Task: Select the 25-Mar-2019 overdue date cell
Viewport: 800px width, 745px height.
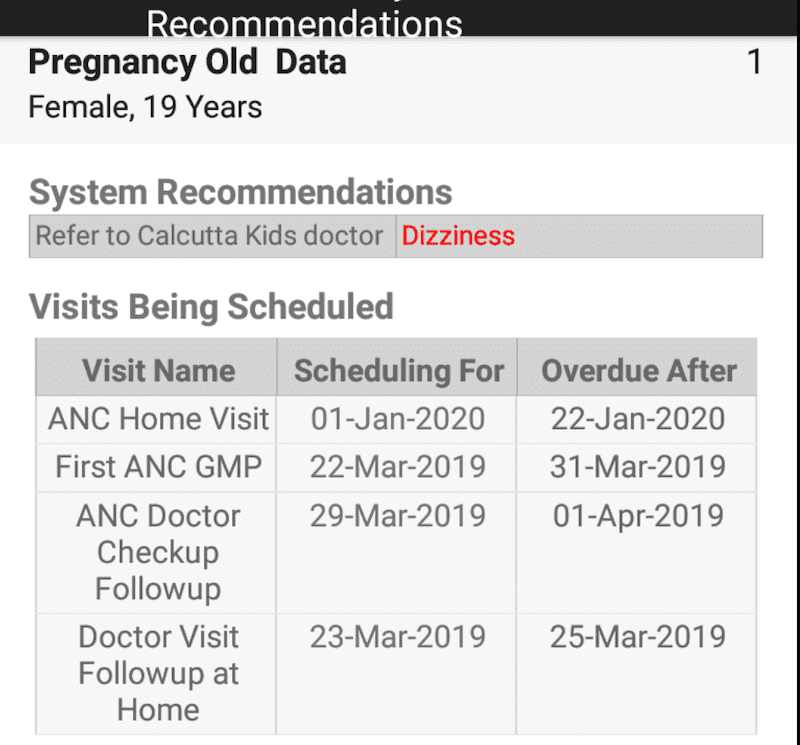Action: [x=637, y=674]
